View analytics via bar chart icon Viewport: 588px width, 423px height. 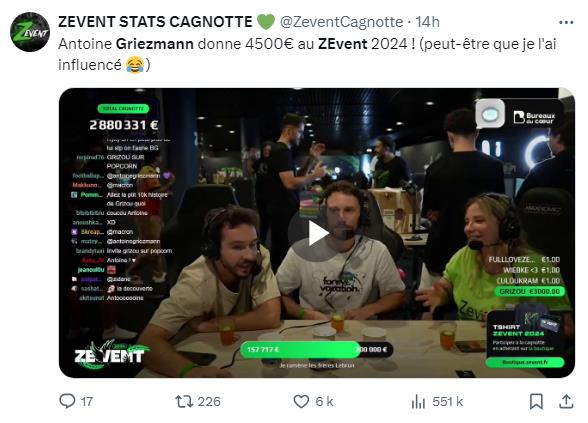(x=418, y=402)
